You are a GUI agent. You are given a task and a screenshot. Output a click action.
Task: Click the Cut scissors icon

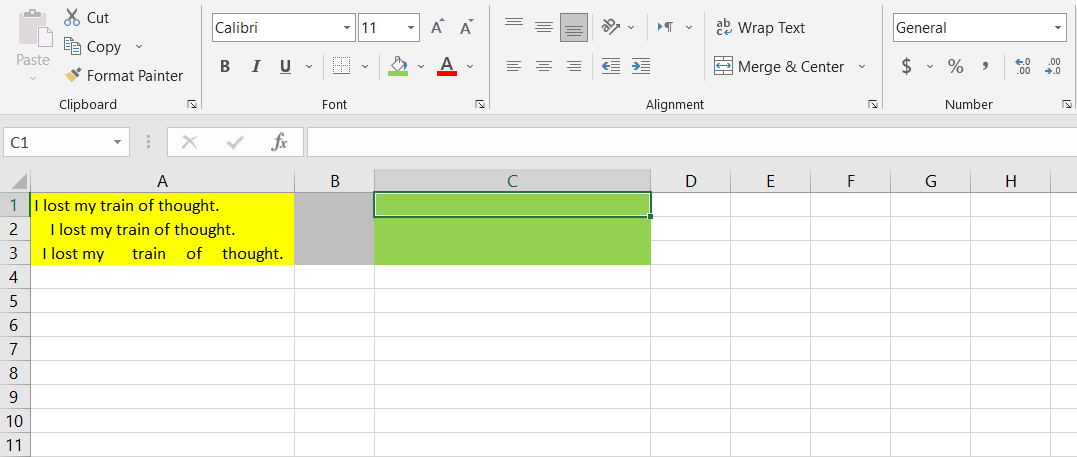(72, 17)
